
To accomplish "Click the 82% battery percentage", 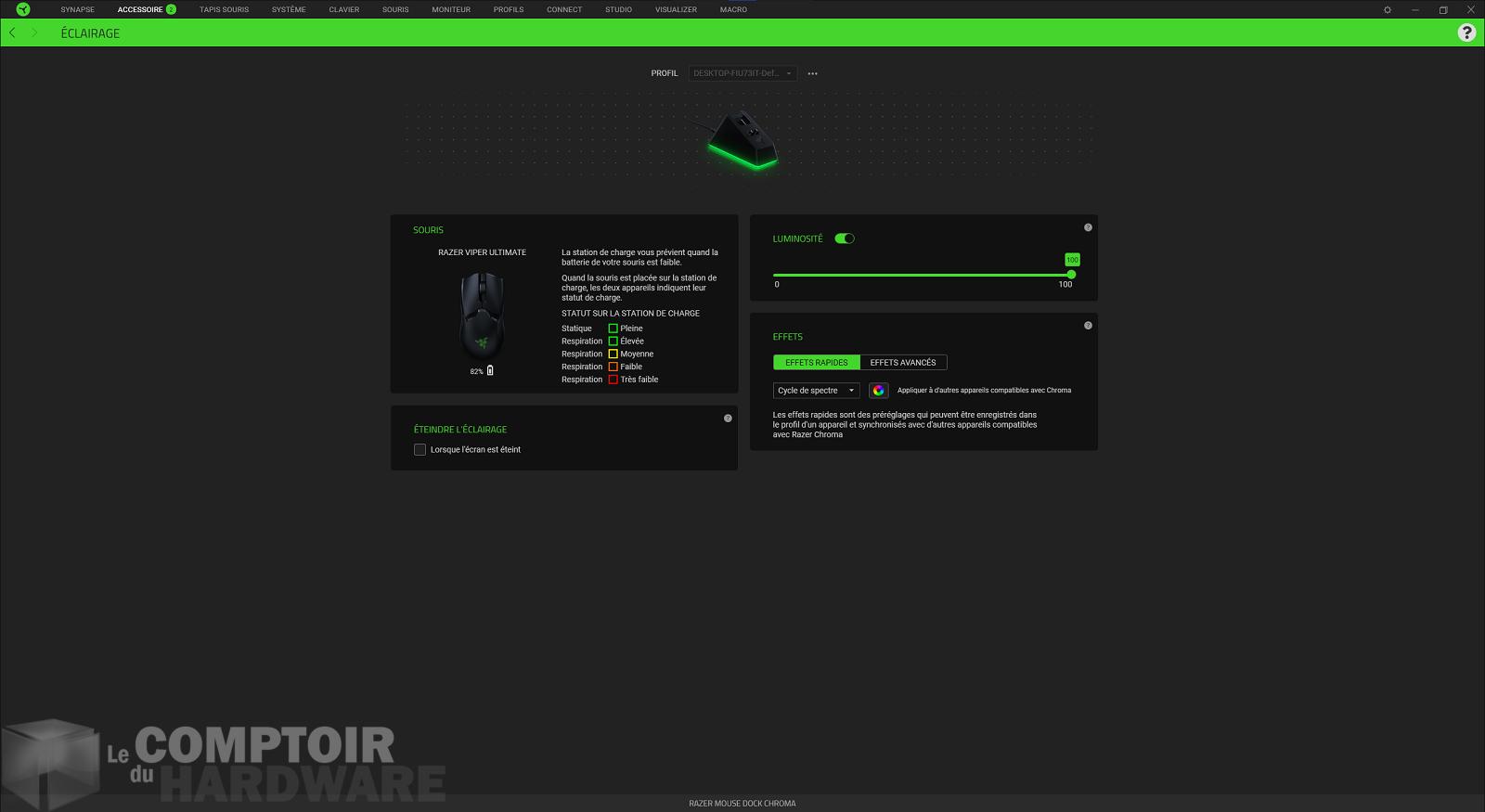I will (x=476, y=371).
